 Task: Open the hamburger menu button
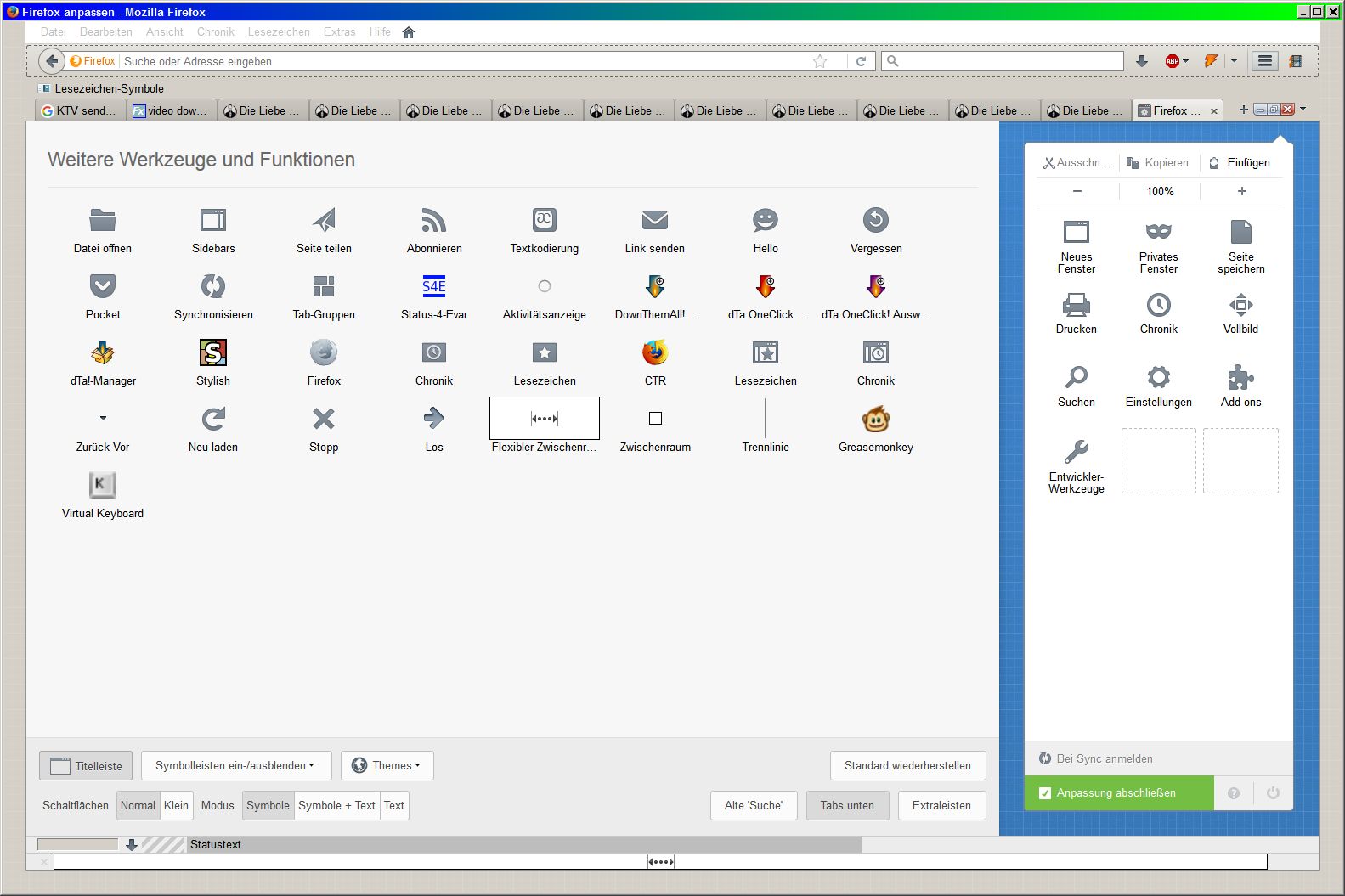point(1265,61)
